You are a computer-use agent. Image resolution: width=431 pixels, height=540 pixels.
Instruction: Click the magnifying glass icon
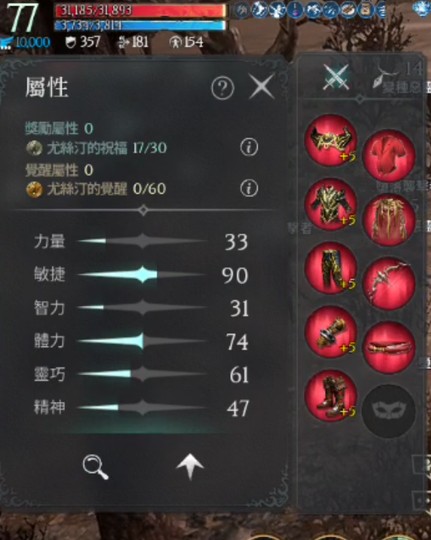coord(95,467)
